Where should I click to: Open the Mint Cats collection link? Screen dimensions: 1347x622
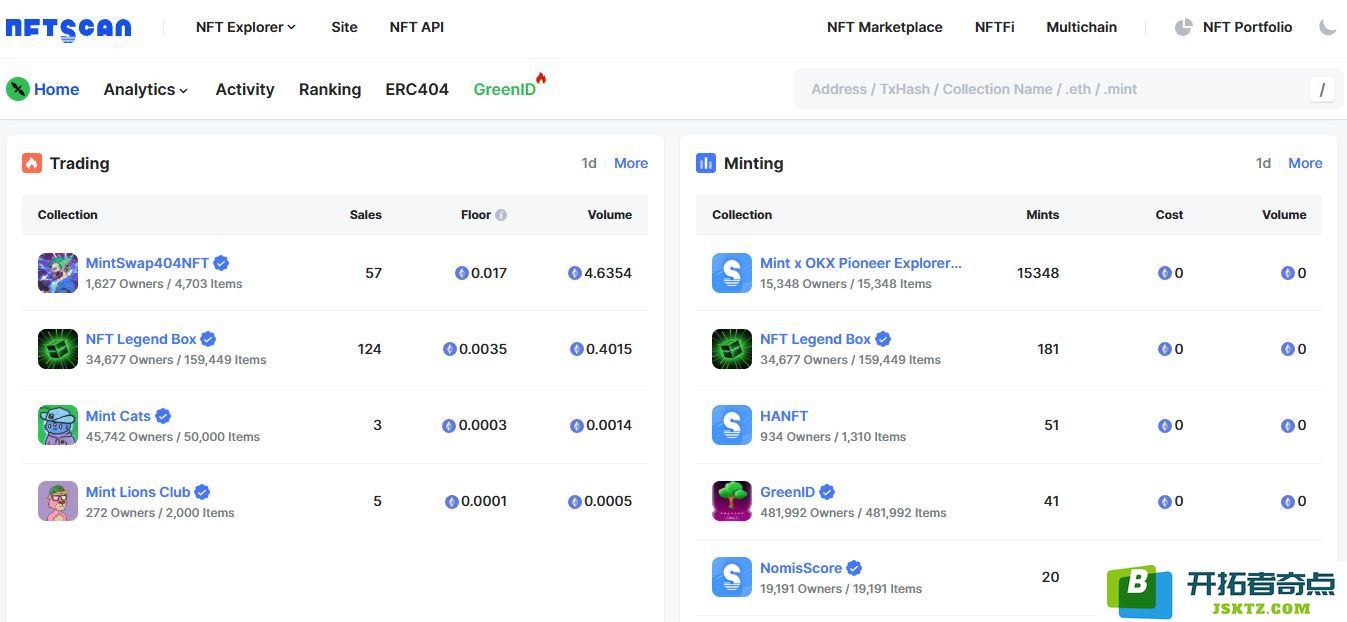coord(118,416)
